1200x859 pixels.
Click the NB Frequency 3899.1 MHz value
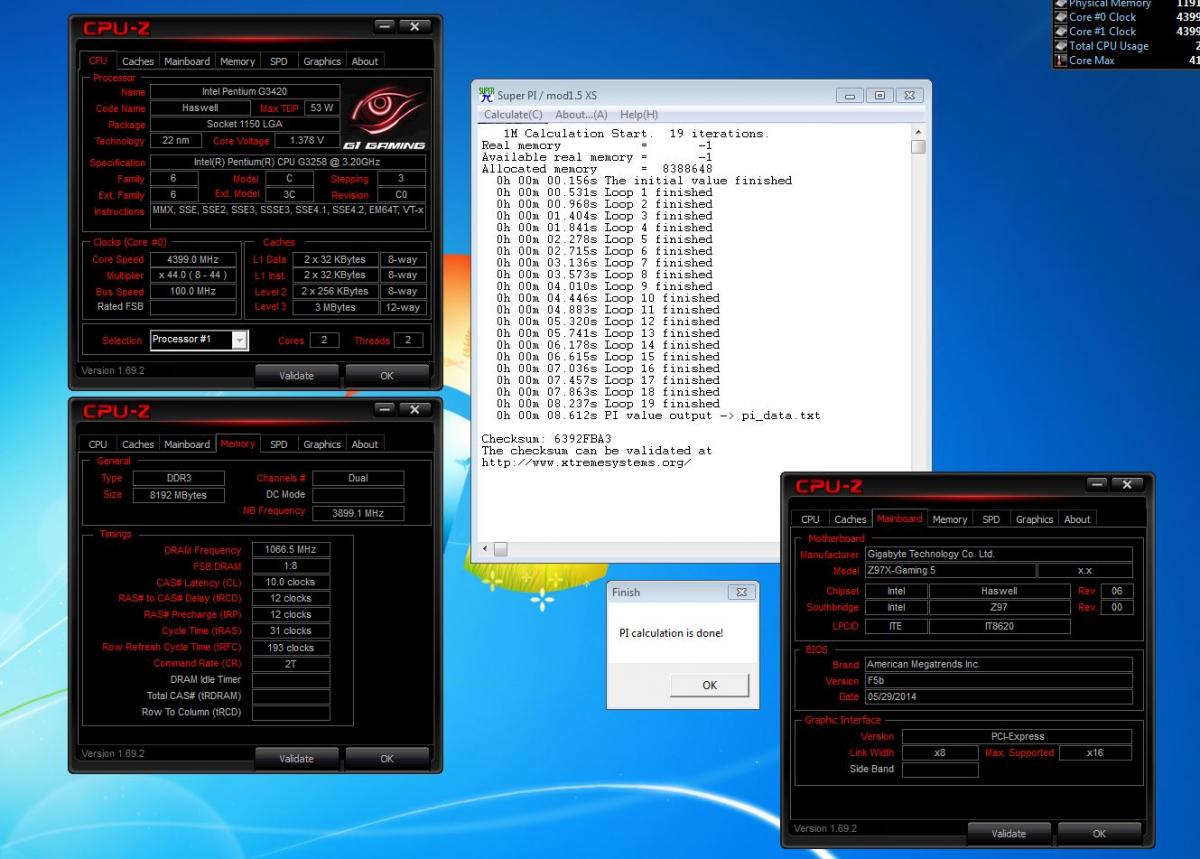click(x=358, y=513)
